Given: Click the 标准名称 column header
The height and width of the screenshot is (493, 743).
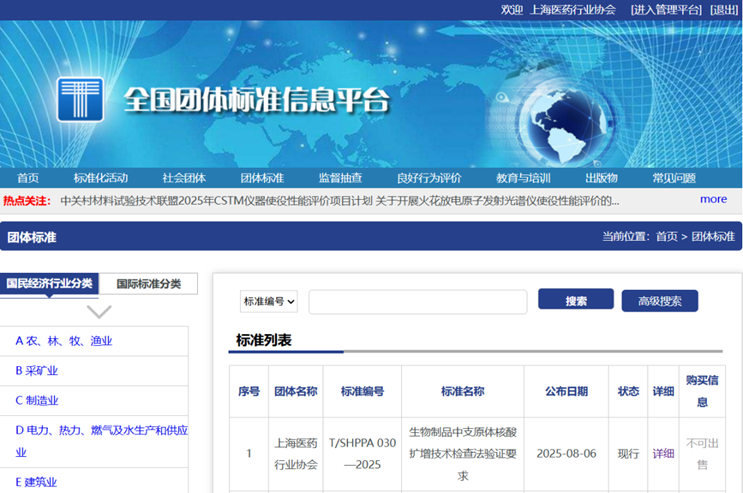Looking at the screenshot, I should coord(463,392).
